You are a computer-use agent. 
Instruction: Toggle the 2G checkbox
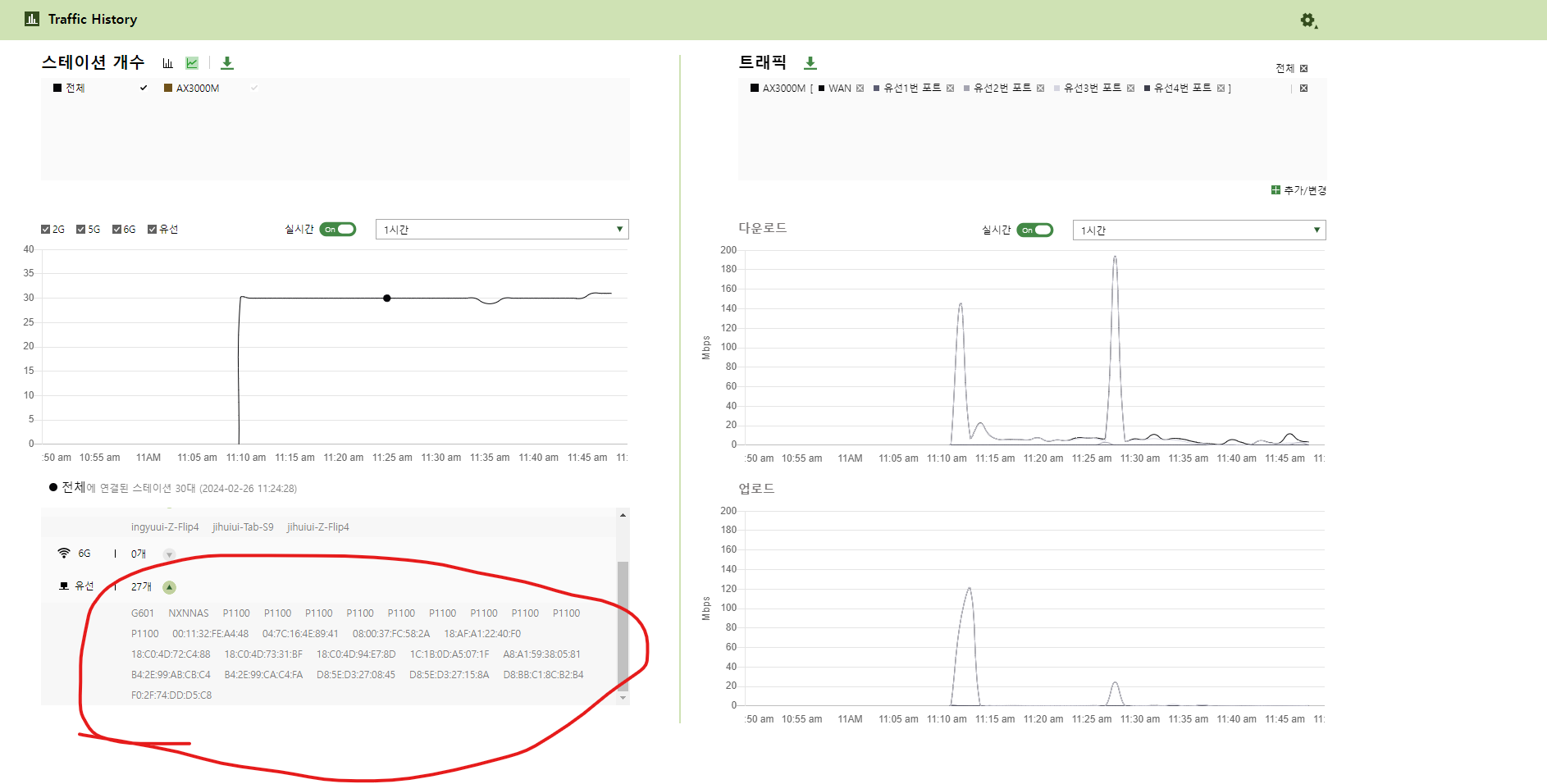[x=46, y=230]
